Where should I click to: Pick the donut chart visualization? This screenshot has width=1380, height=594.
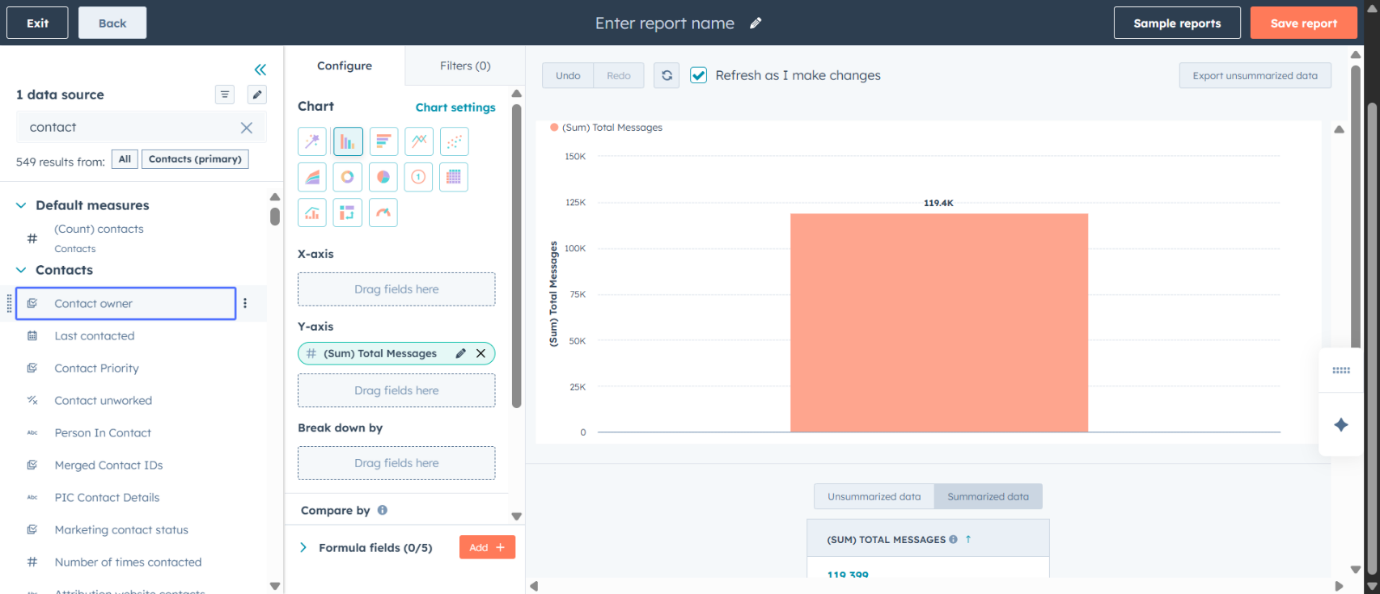(x=347, y=177)
